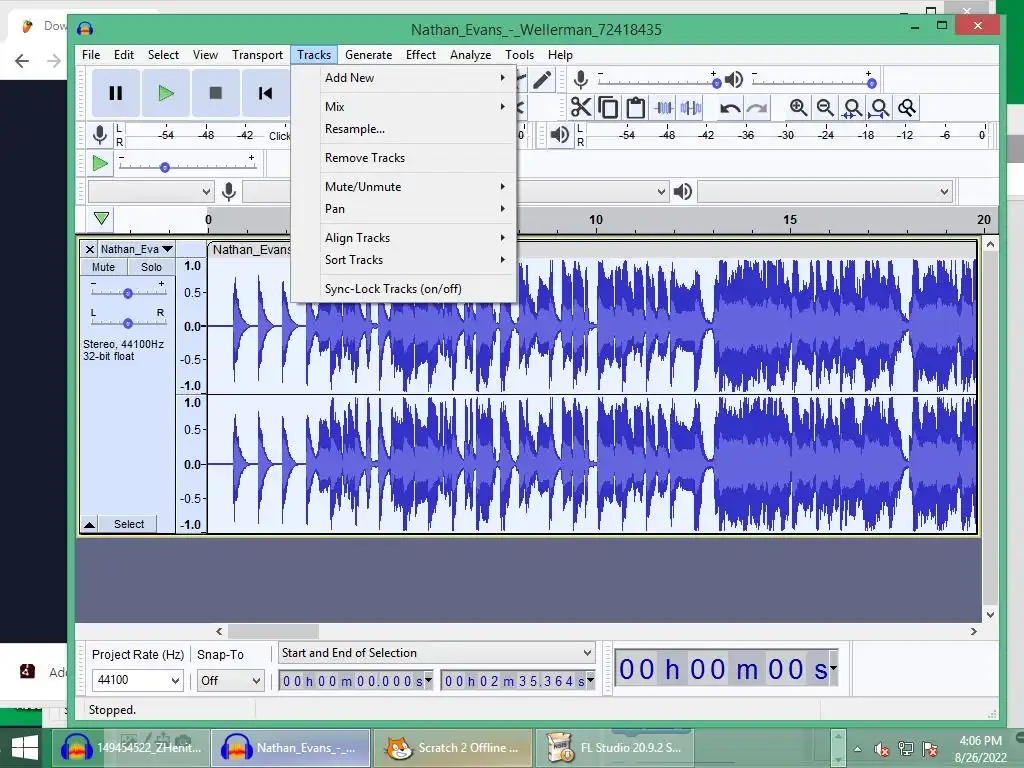The width and height of the screenshot is (1024, 768).
Task: Toggle Solo on the Nathan_Eva track
Action: click(x=151, y=267)
